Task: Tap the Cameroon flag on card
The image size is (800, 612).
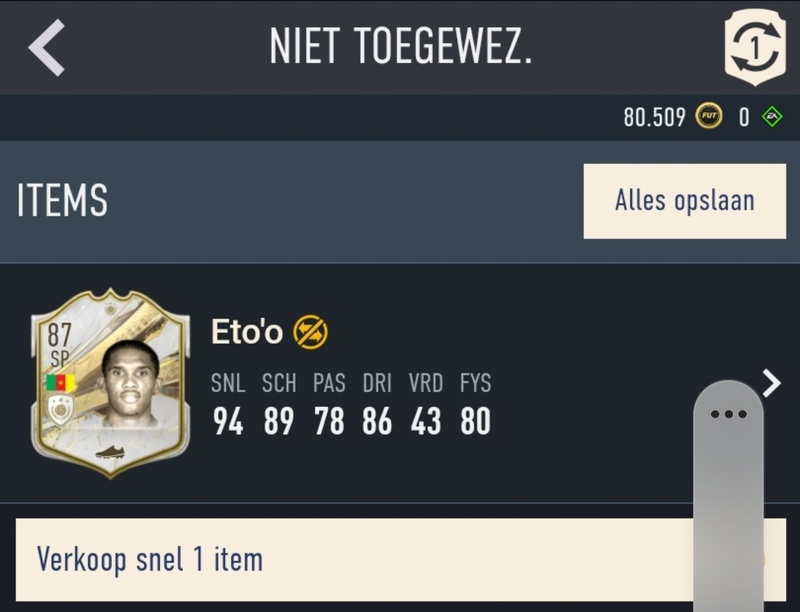Action: (61, 382)
